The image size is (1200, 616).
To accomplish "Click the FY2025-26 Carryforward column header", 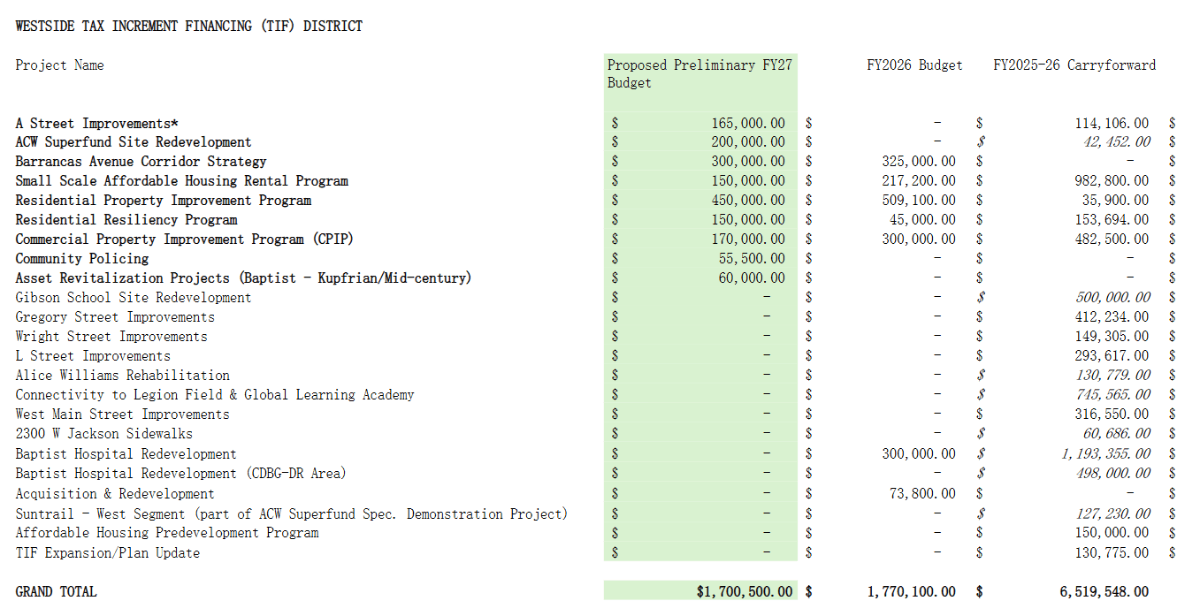I will pos(1074,65).
